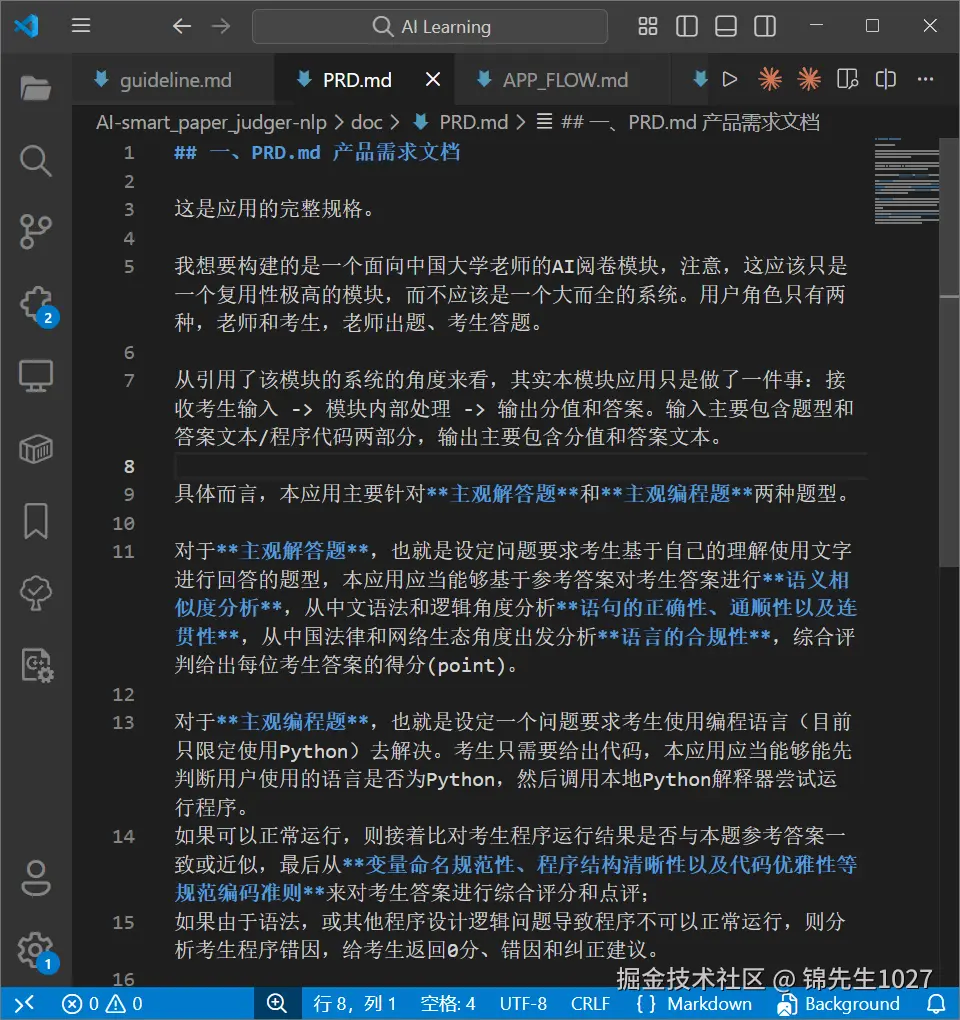Toggle the primary sidebar visibility
The width and height of the screenshot is (960, 1020).
click(687, 26)
